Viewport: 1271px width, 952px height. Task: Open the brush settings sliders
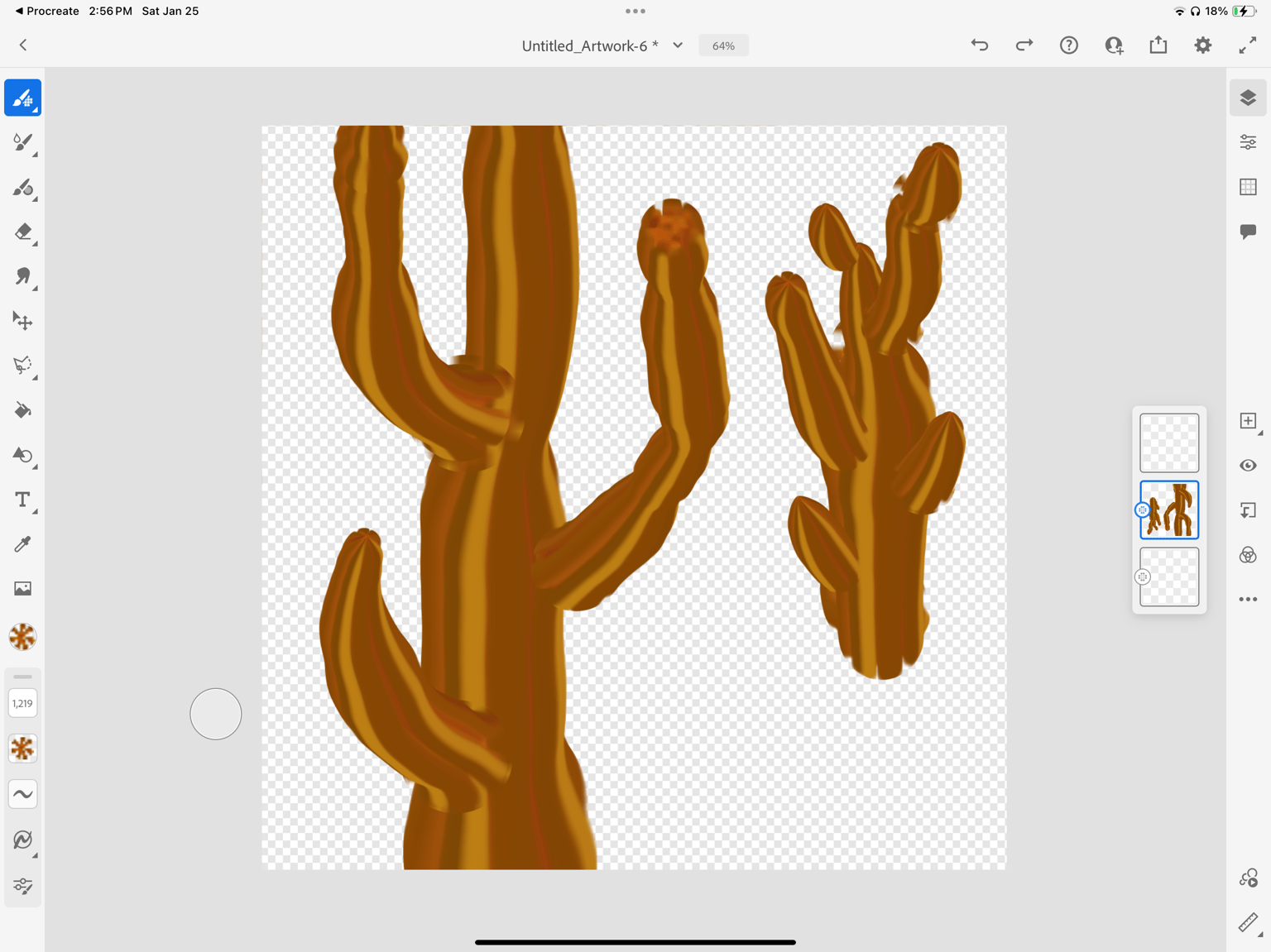tap(22, 887)
